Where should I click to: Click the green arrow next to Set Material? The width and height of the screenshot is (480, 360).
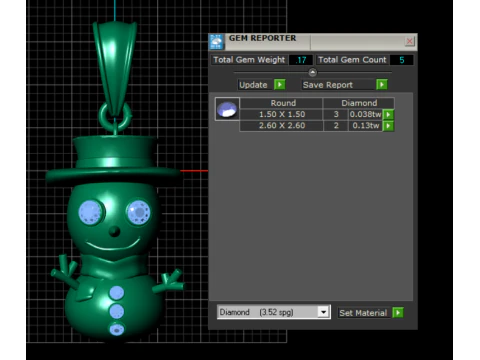398,313
